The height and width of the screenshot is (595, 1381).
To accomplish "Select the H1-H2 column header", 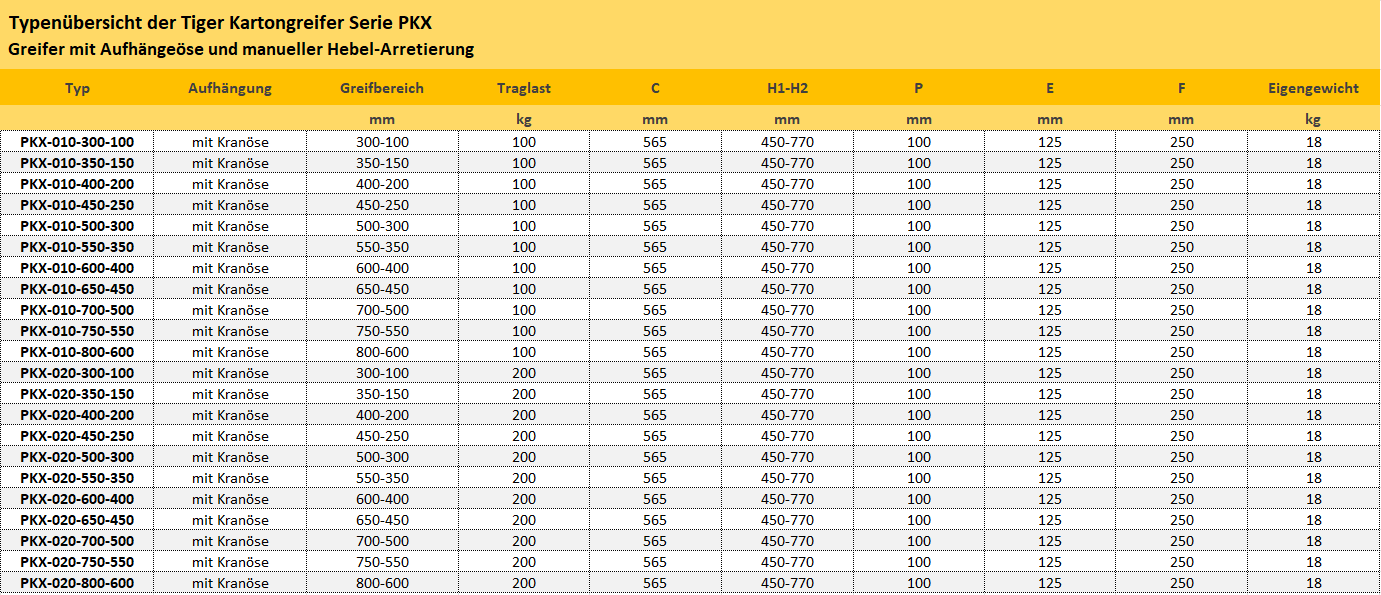I will pyautogui.click(x=787, y=88).
